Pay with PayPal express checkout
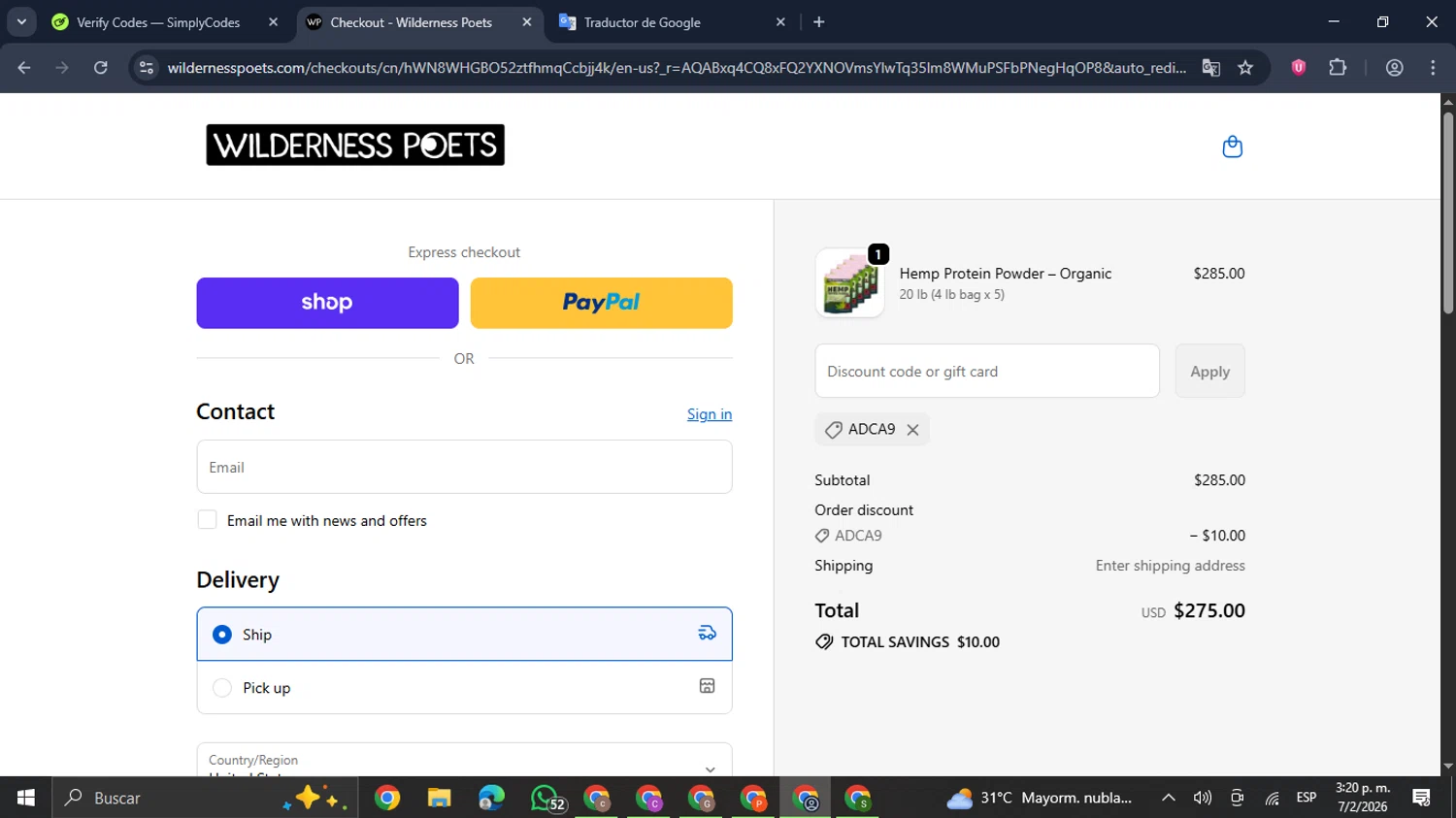This screenshot has width=1456, height=818. [x=601, y=303]
